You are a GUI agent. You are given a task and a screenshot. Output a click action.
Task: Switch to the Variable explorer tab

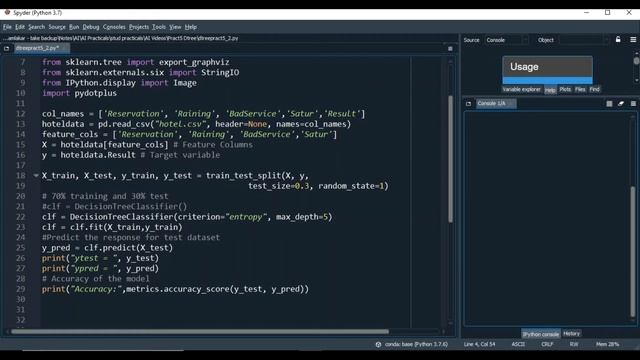pyautogui.click(x=522, y=89)
